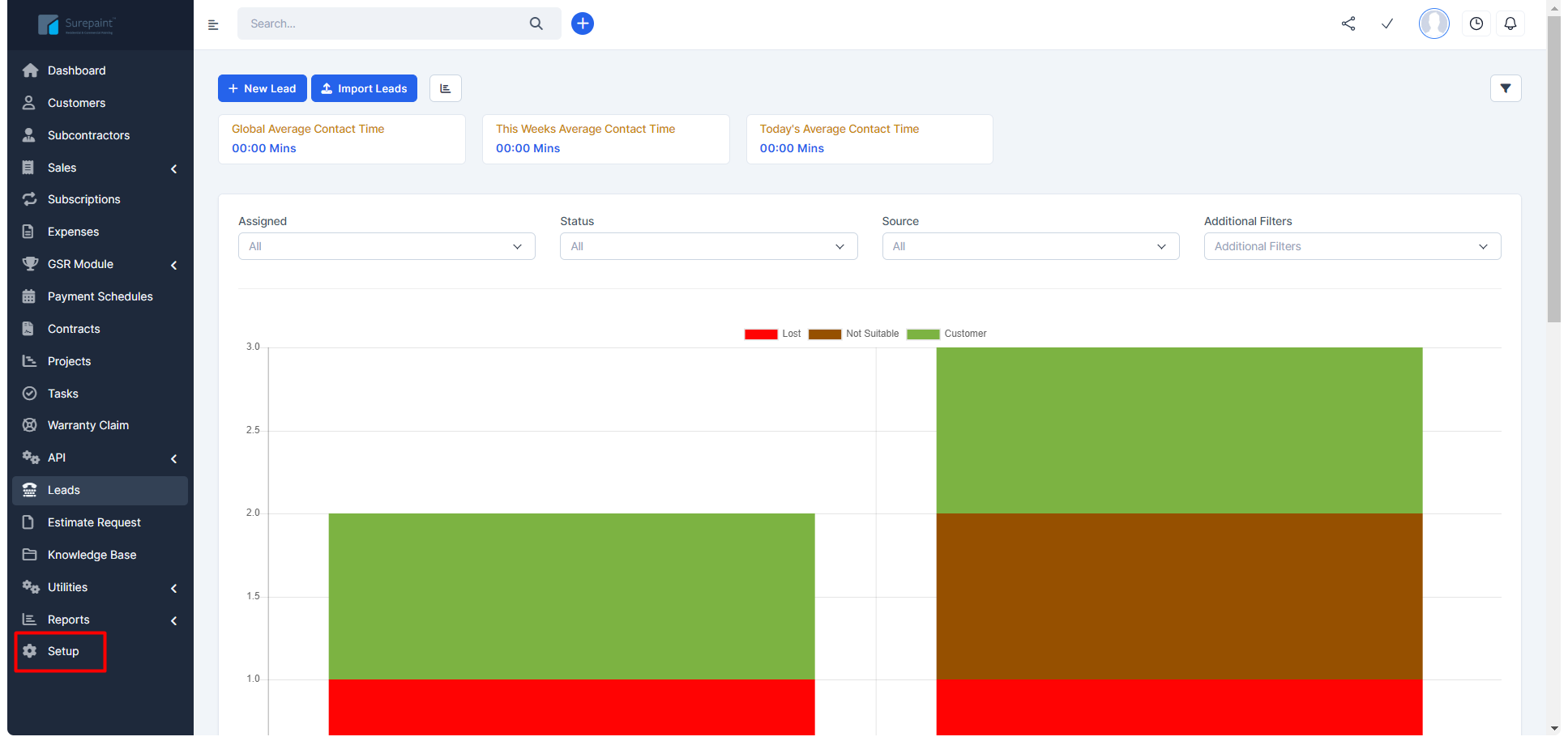Click the Surepaint logo

pos(77,25)
